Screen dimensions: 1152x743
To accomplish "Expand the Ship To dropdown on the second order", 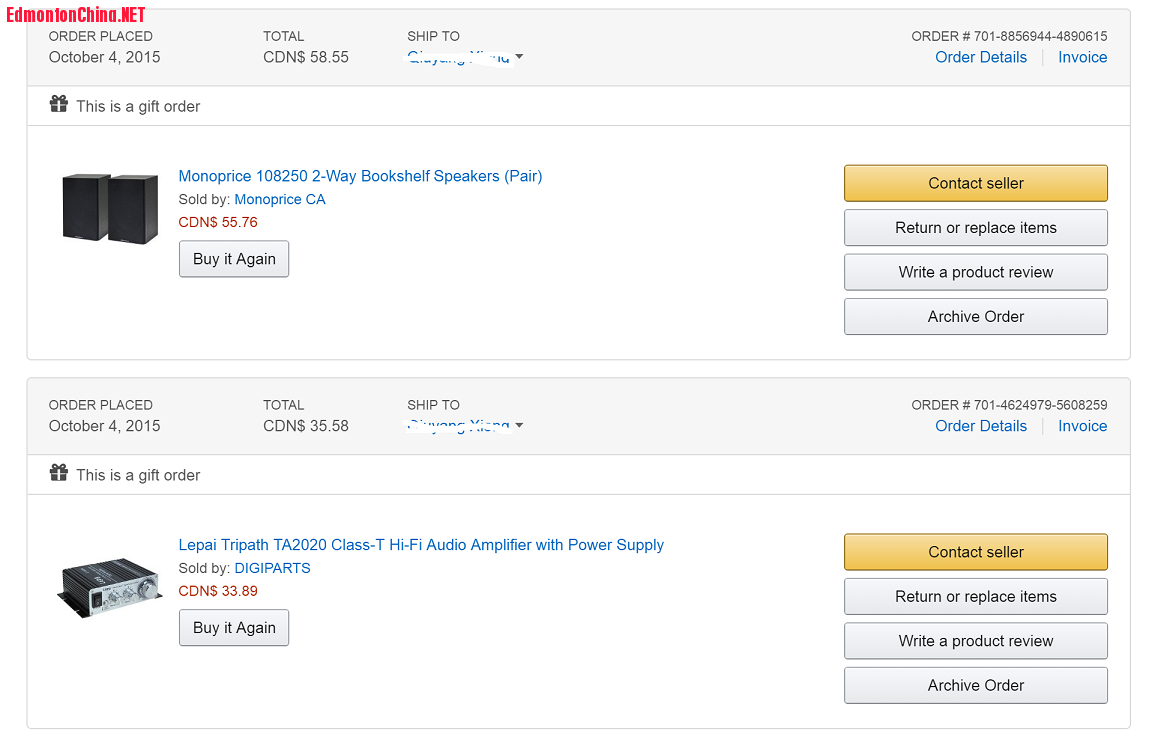I will (519, 426).
